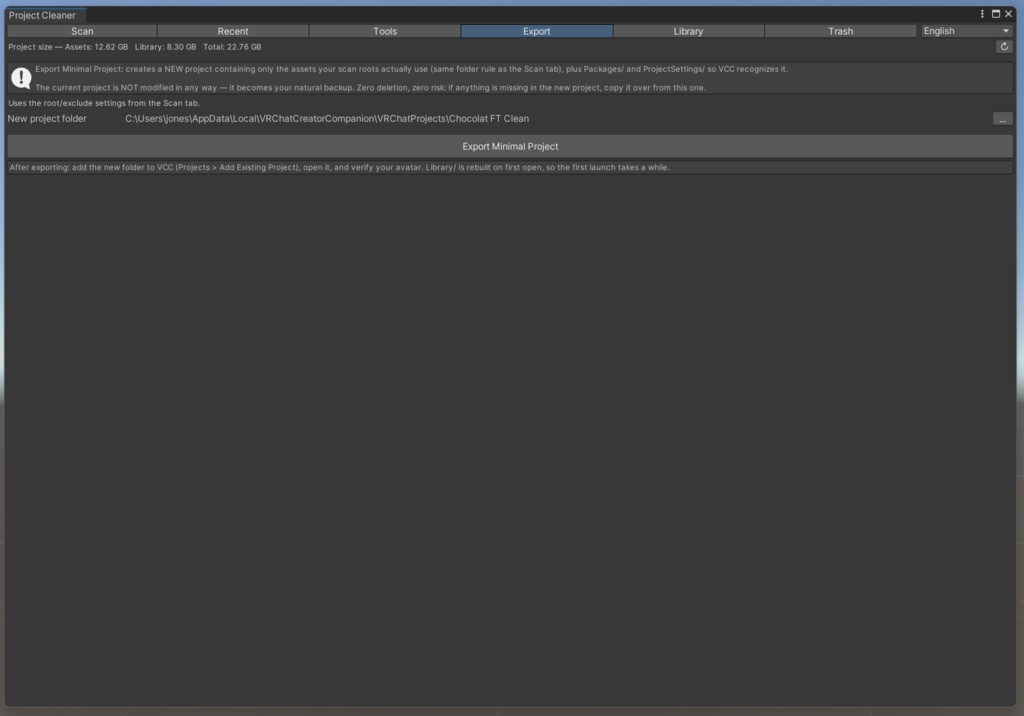The image size is (1024, 716).
Task: Open the Recent tab
Action: pos(232,31)
